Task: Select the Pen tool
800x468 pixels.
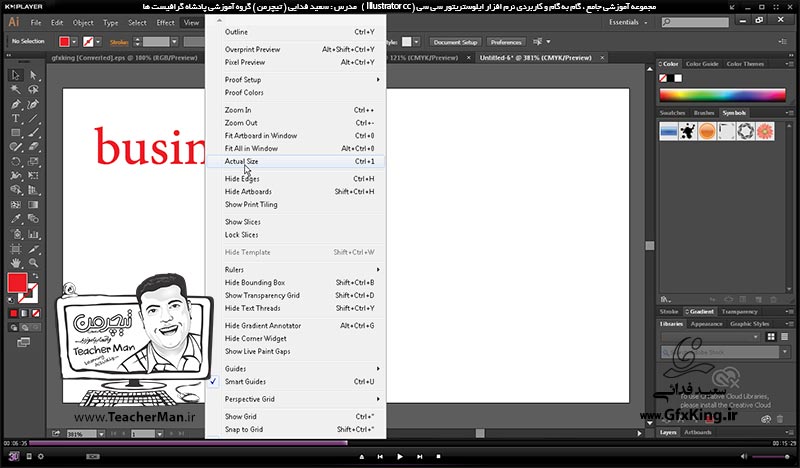Action: (15, 105)
